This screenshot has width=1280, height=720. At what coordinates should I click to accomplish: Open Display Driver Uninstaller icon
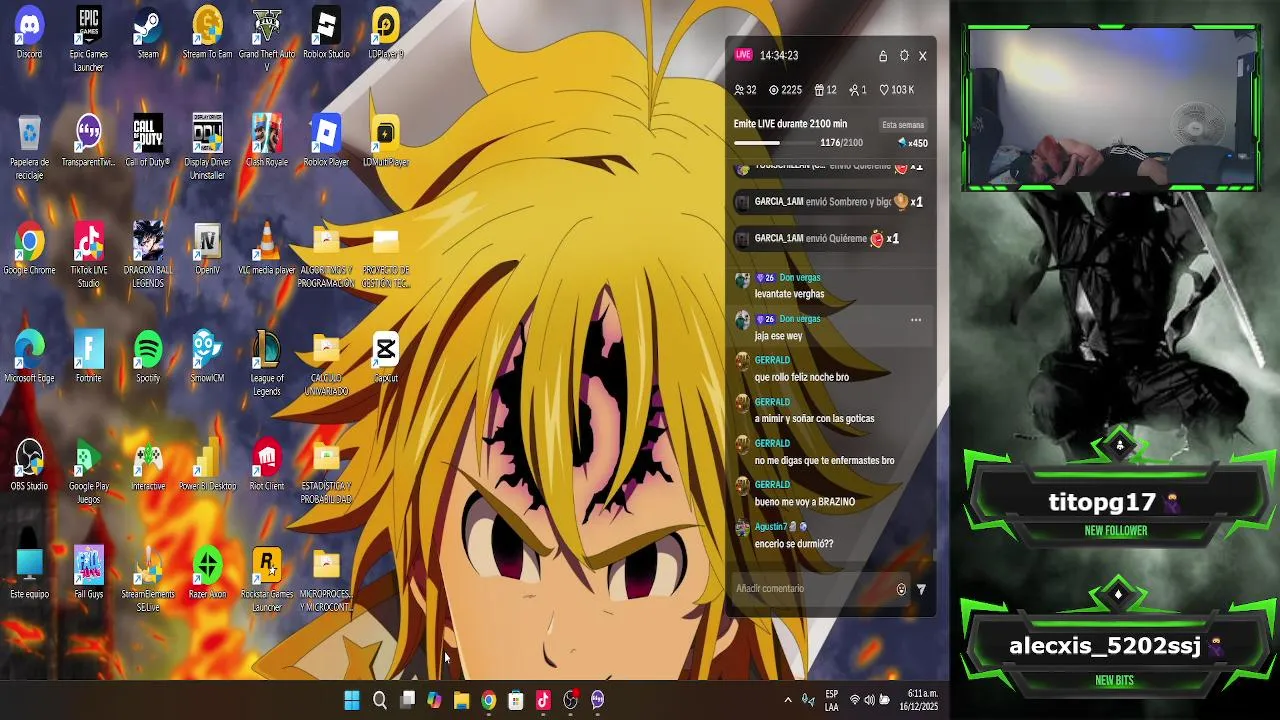[x=207, y=148]
